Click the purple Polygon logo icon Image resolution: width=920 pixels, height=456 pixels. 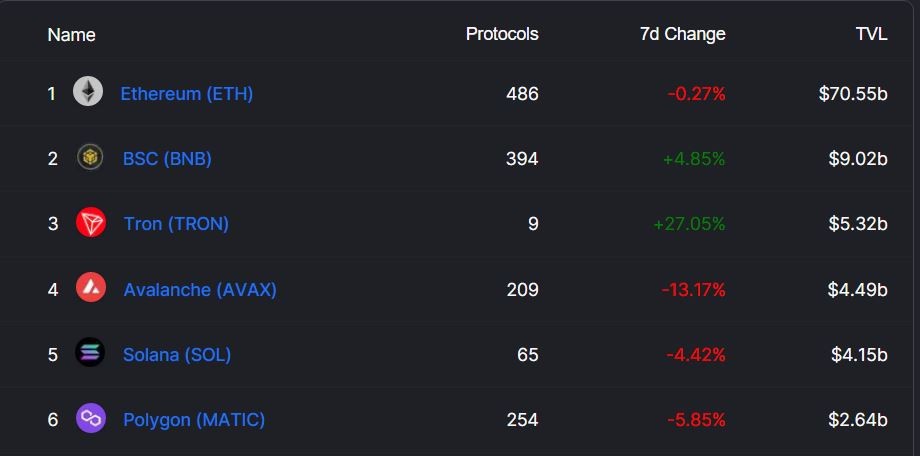(x=91, y=418)
